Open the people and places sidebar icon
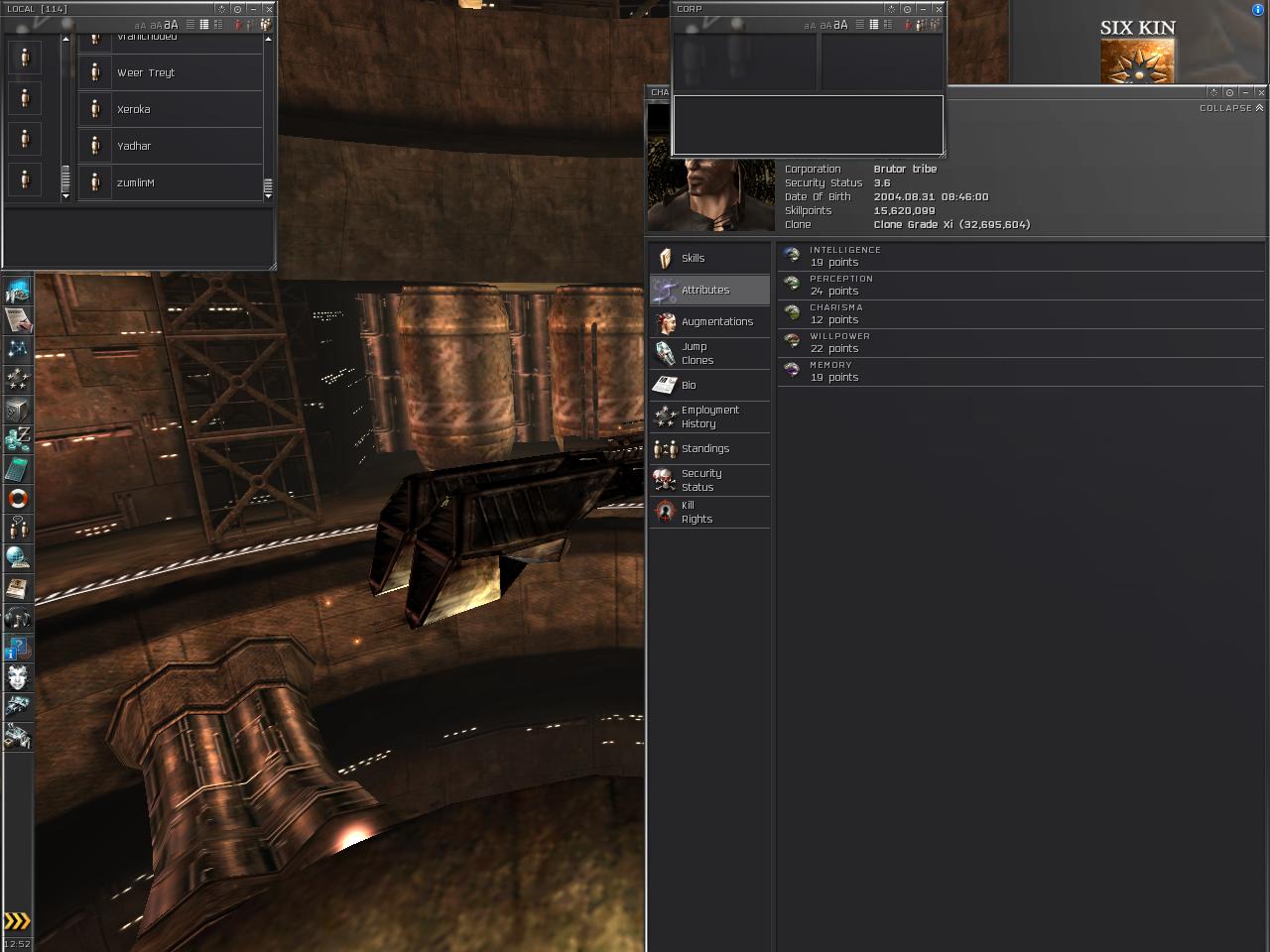This screenshot has width=1270, height=952. [18, 528]
